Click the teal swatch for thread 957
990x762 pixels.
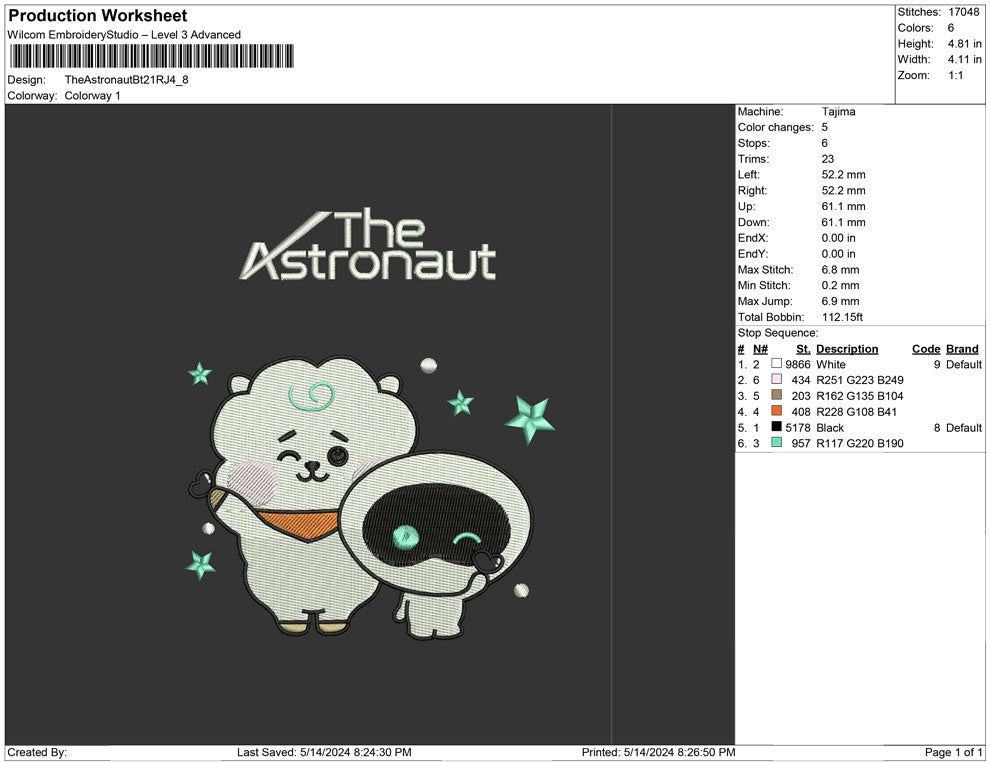777,443
